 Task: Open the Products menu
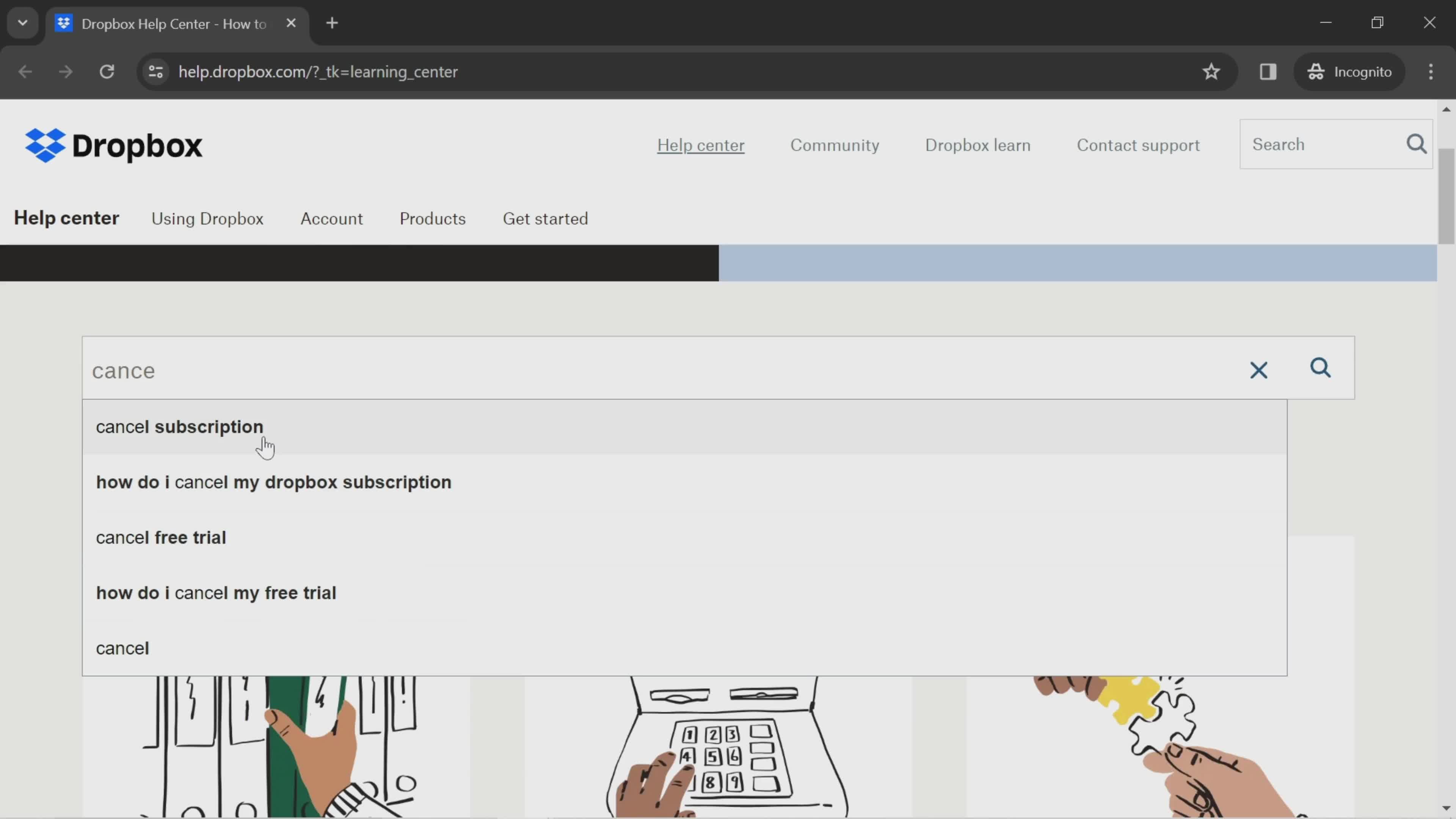[x=432, y=219]
